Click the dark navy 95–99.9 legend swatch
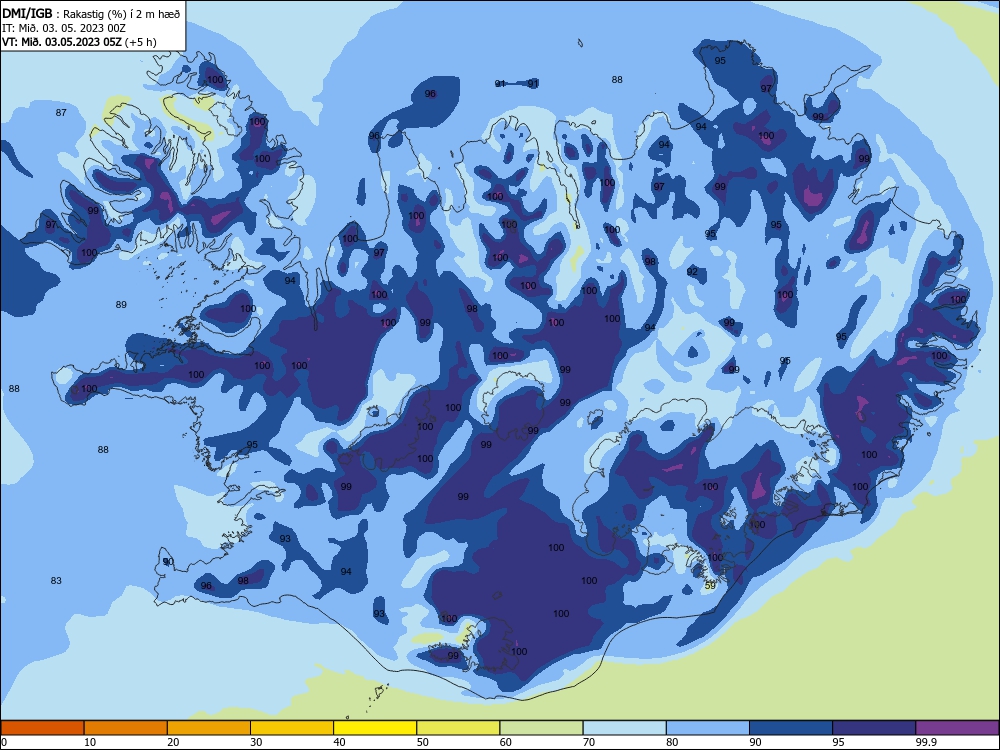1000x750 pixels. coord(874,728)
